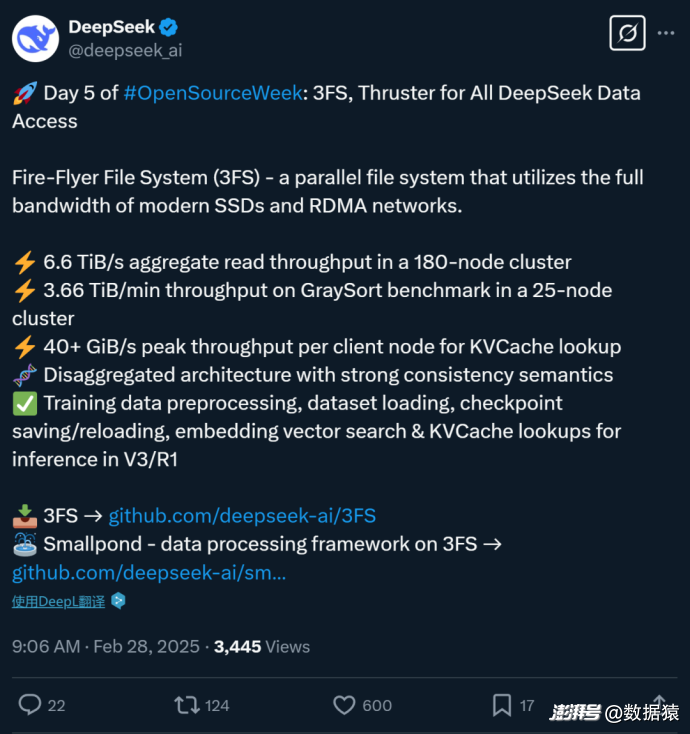The image size is (690, 734).
Task: Open the #OpenSourceWeek hashtag
Action: (213, 93)
